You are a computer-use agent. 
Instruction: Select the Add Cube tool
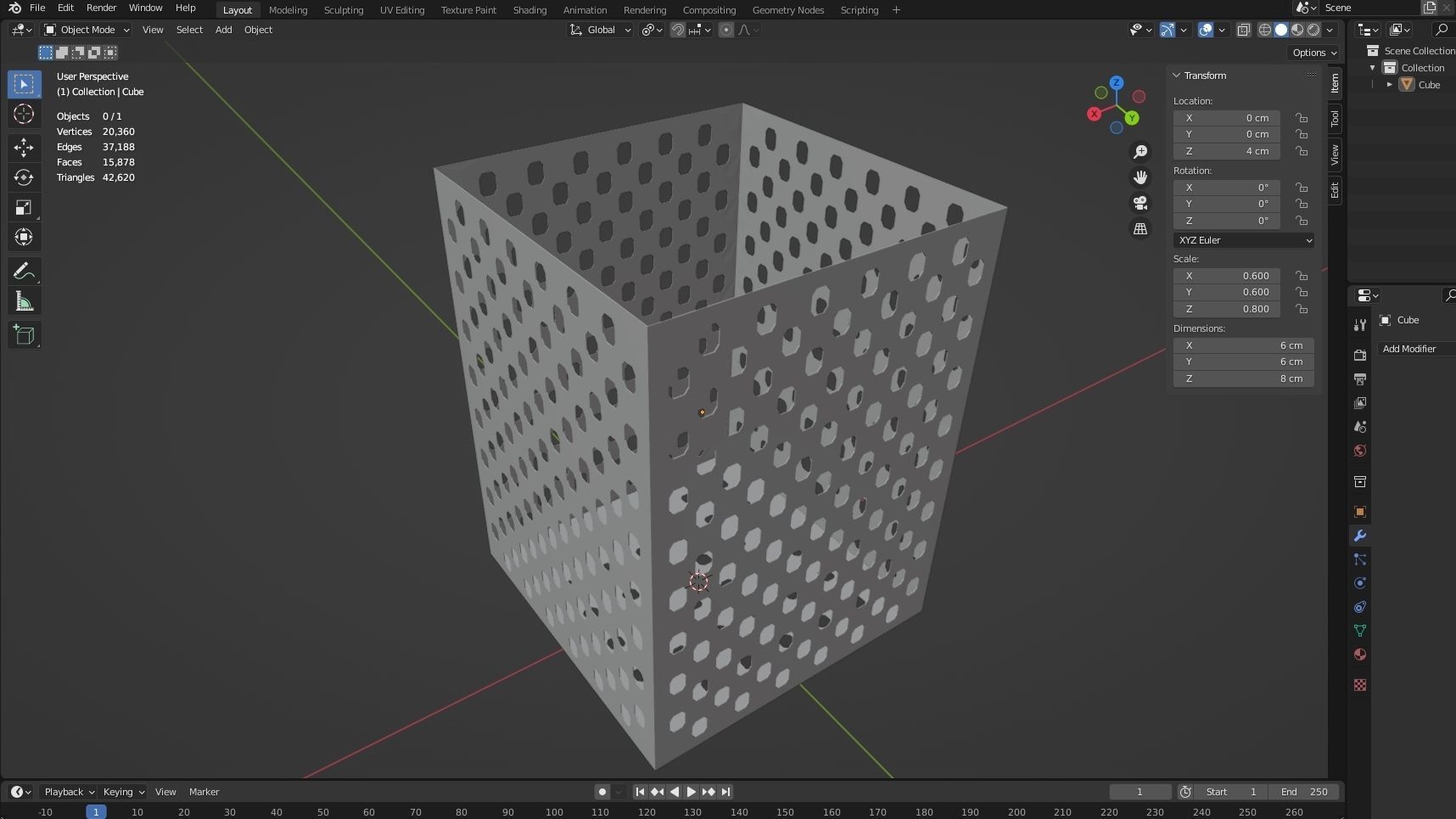click(24, 335)
